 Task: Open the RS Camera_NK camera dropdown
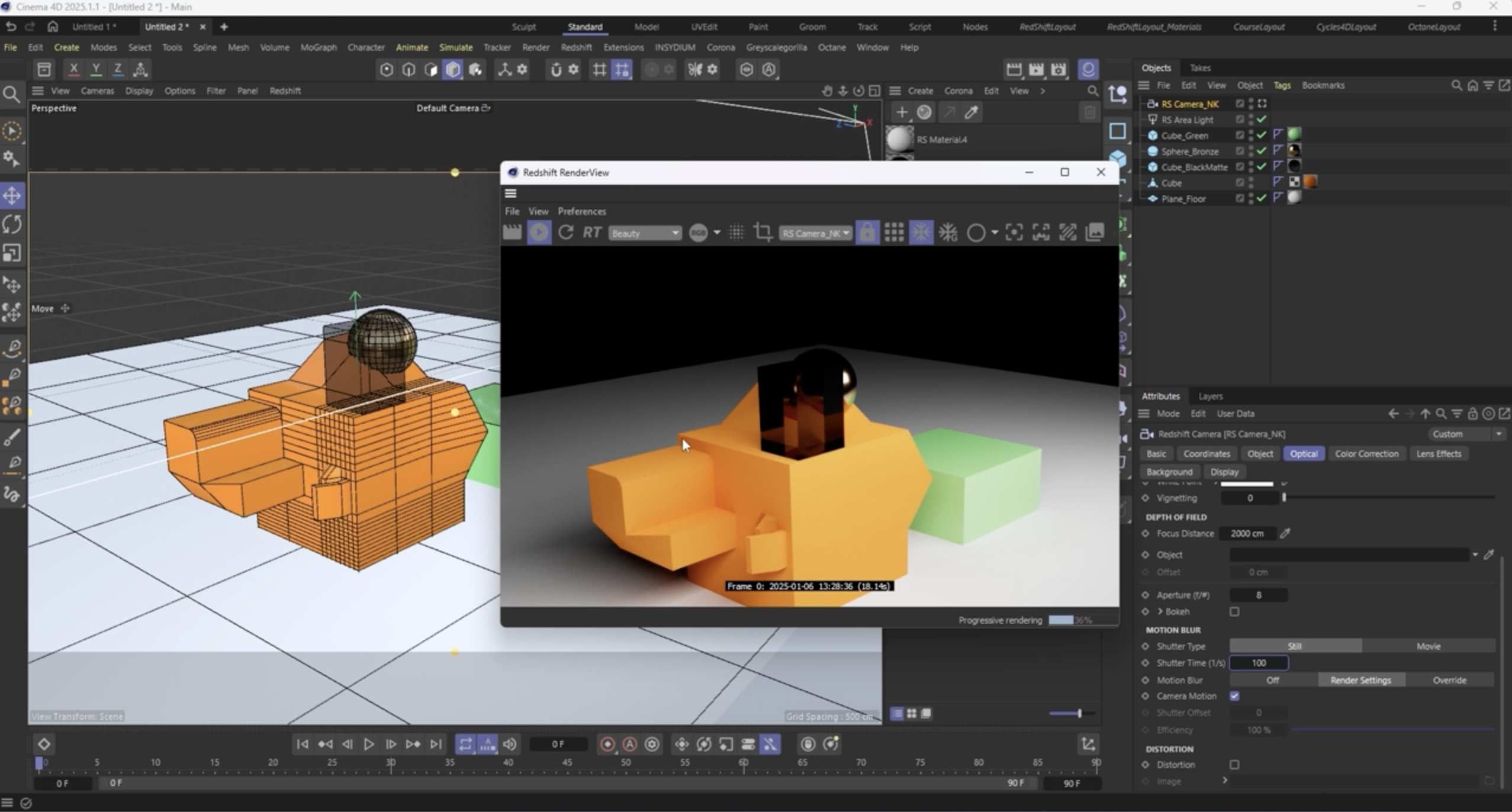816,233
